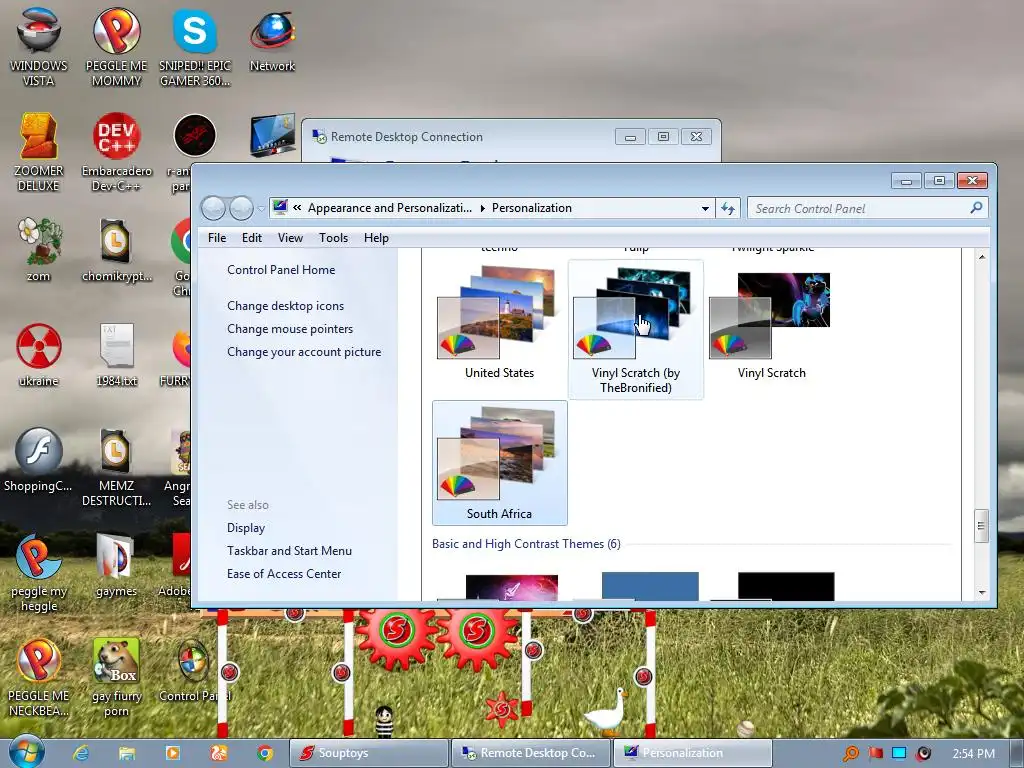This screenshot has width=1024, height=768.
Task: Open the PEGGLE ME MOMMY desktop icon
Action: (116, 46)
